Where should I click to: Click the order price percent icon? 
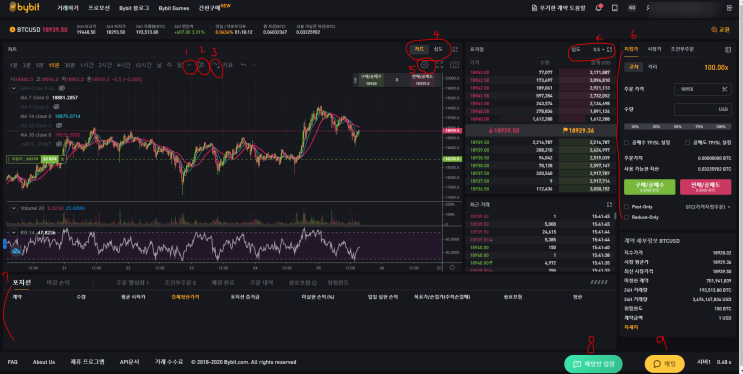(x=725, y=89)
